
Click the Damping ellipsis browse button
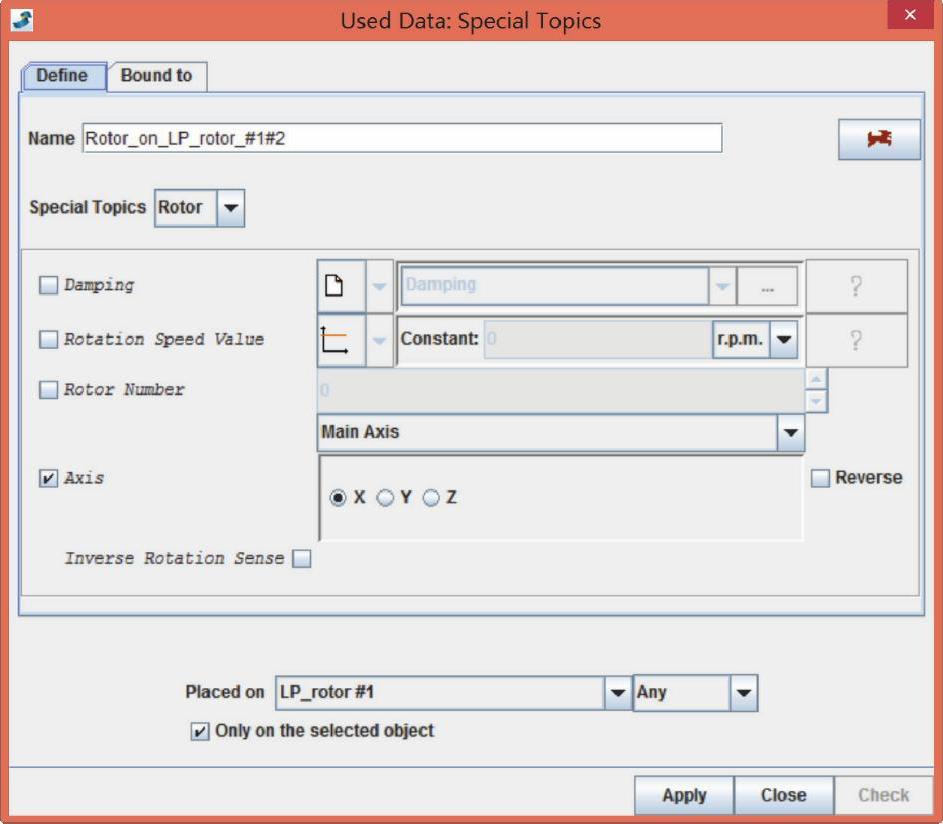[767, 286]
